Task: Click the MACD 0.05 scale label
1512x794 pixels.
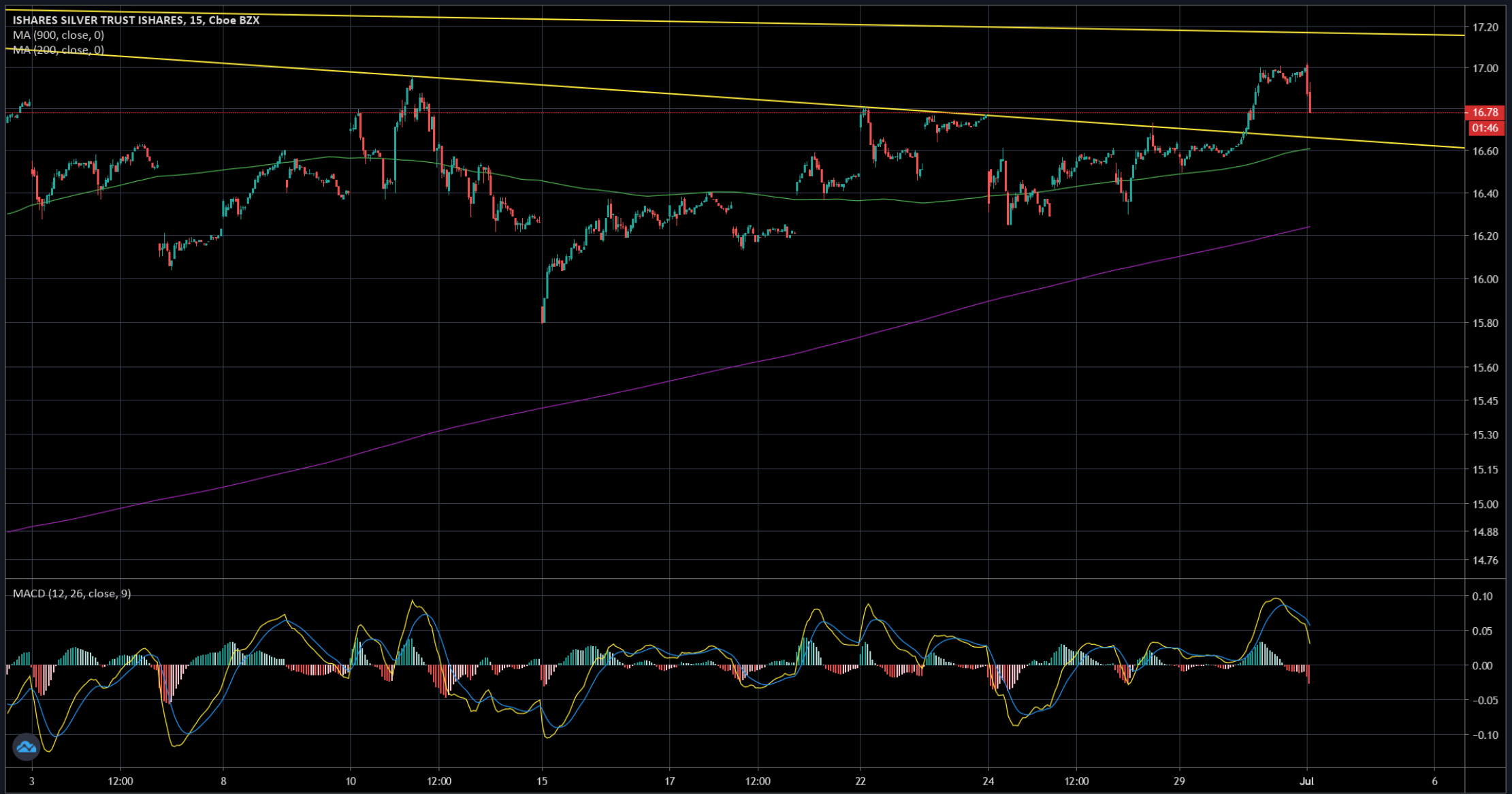Action: [x=1482, y=631]
